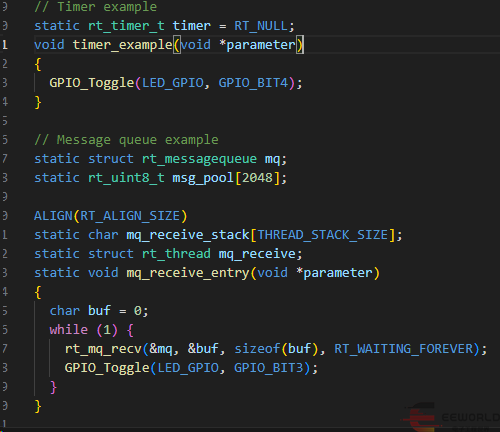Click the while keyword in loop
Screen dimensions: 500x432
pyautogui.click(x=69, y=330)
